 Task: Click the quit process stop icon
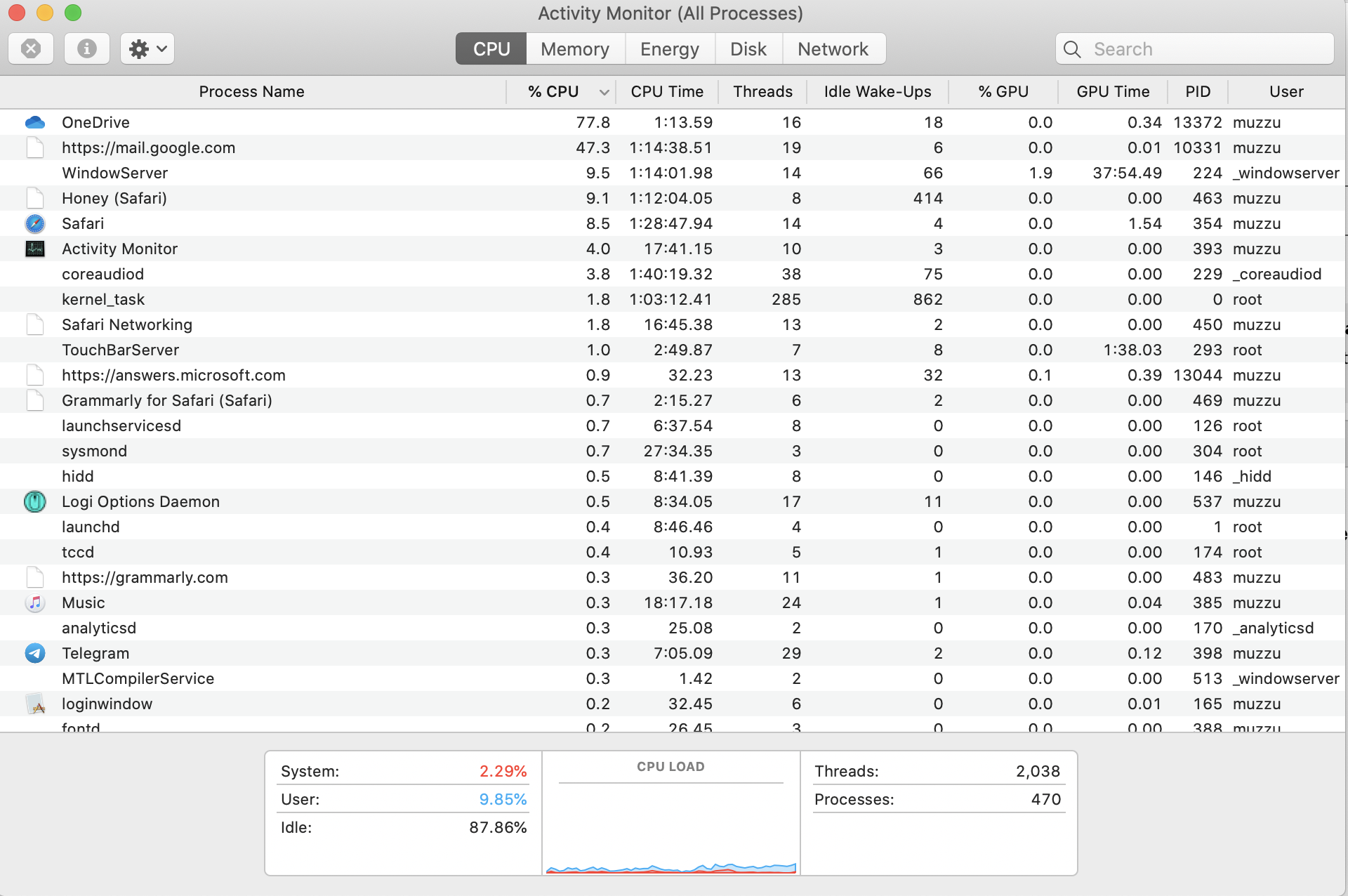31,49
